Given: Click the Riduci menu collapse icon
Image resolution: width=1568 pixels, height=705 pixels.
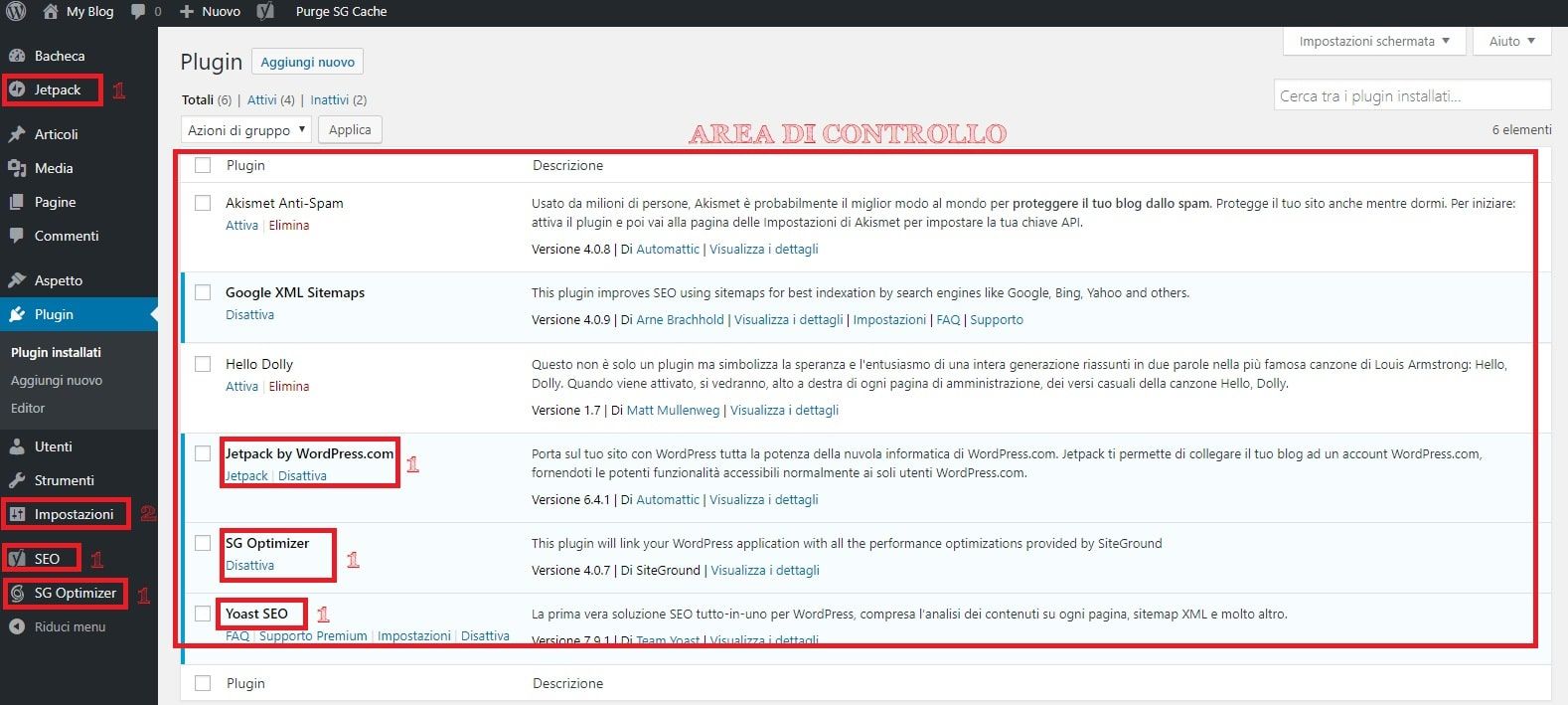Looking at the screenshot, I should (17, 626).
